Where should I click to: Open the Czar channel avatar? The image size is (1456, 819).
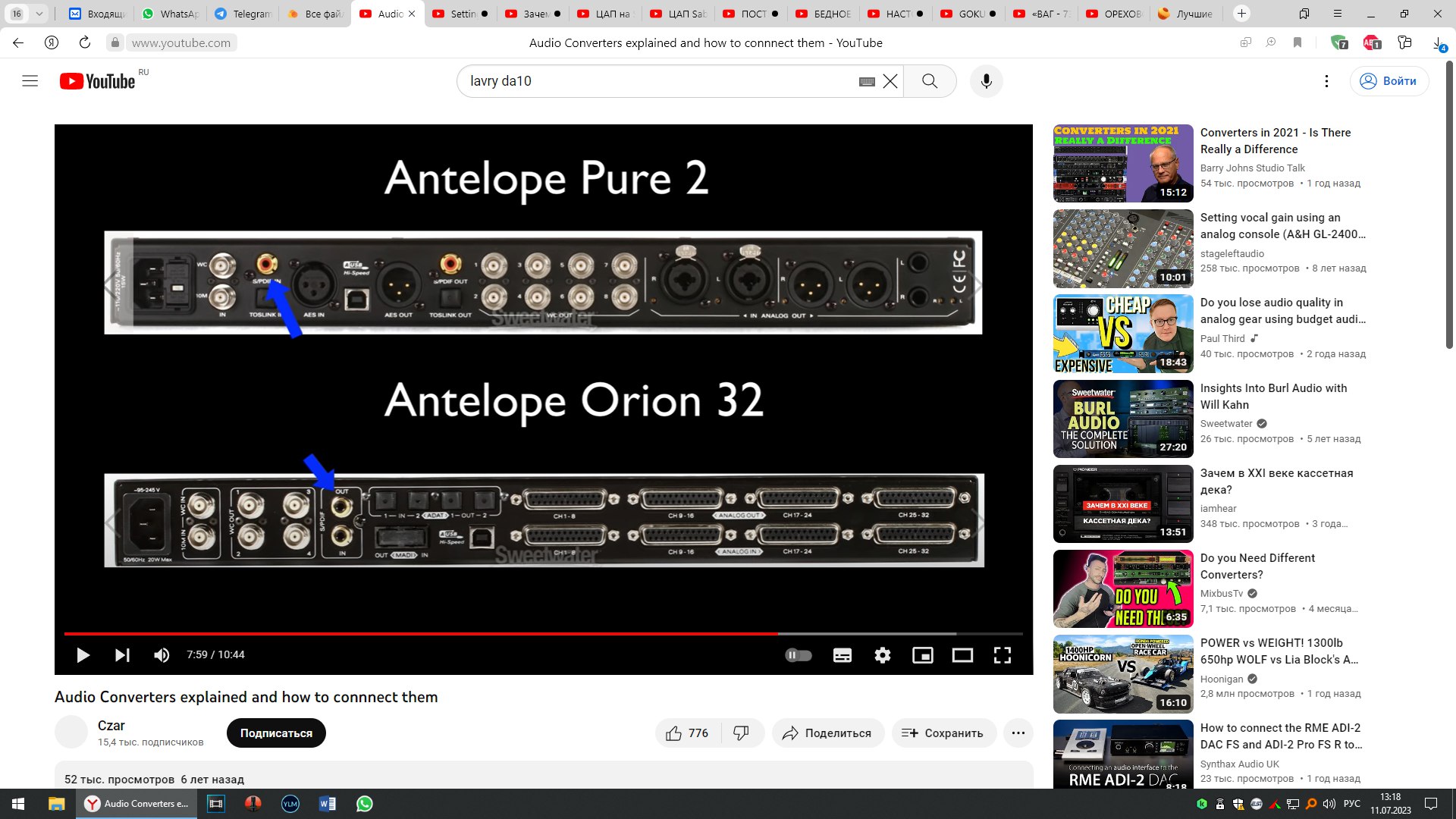(x=71, y=733)
